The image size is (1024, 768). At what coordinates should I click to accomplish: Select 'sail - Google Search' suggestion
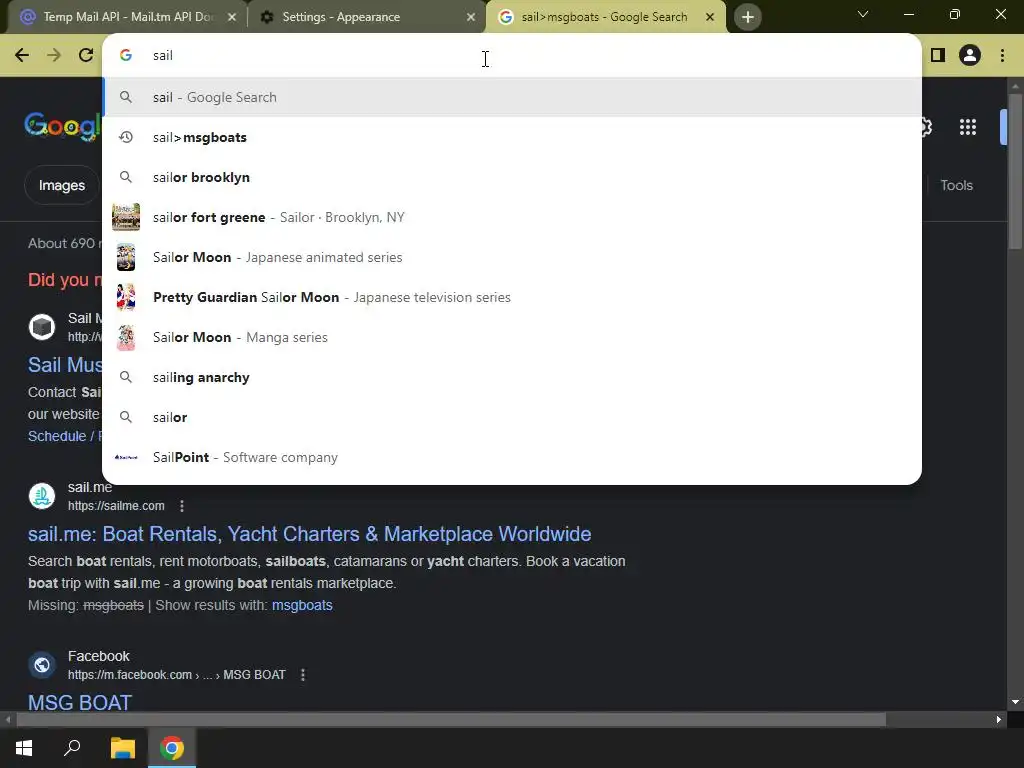click(x=512, y=97)
